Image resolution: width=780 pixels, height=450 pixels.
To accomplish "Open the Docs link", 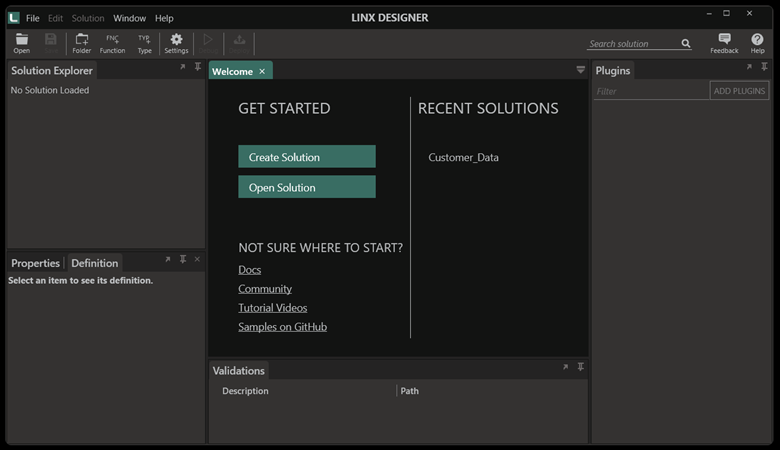I will [x=249, y=270].
